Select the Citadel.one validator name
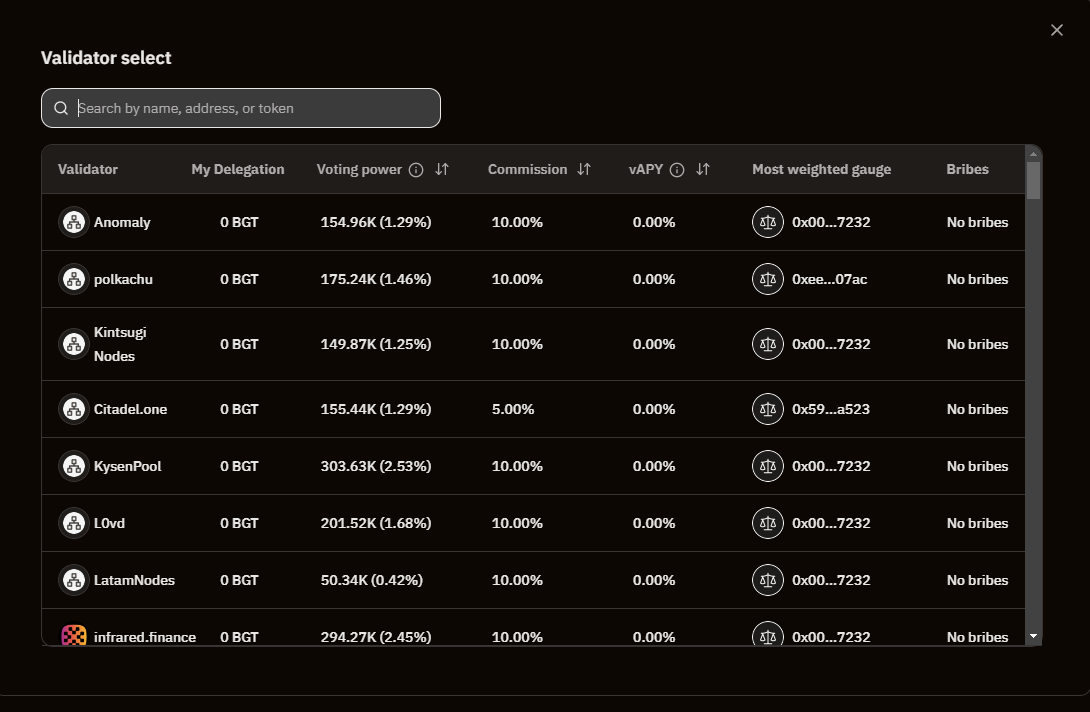The width and height of the screenshot is (1090, 712). pyautogui.click(x=131, y=410)
